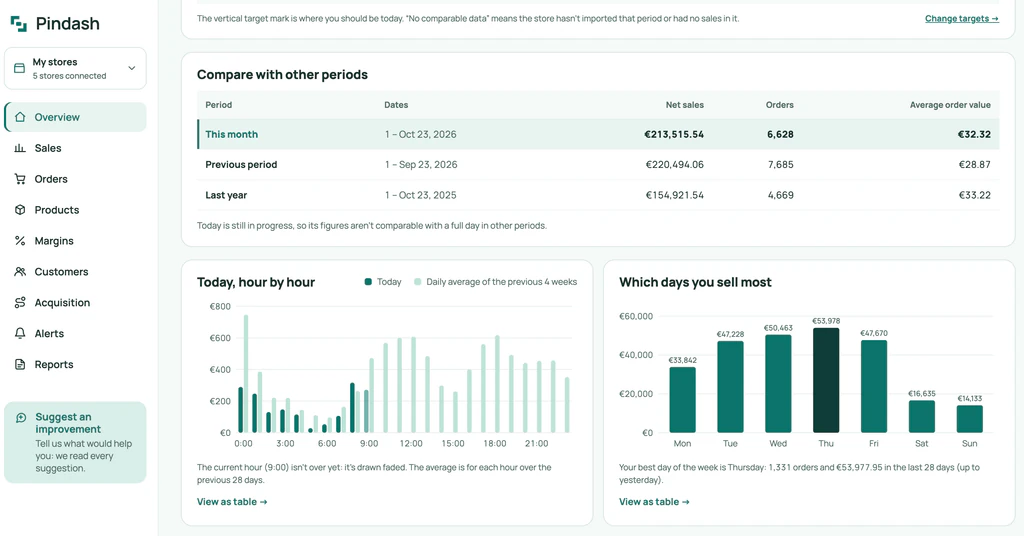Open the My stores selector
Image resolution: width=1024 pixels, height=536 pixels.
coord(75,68)
